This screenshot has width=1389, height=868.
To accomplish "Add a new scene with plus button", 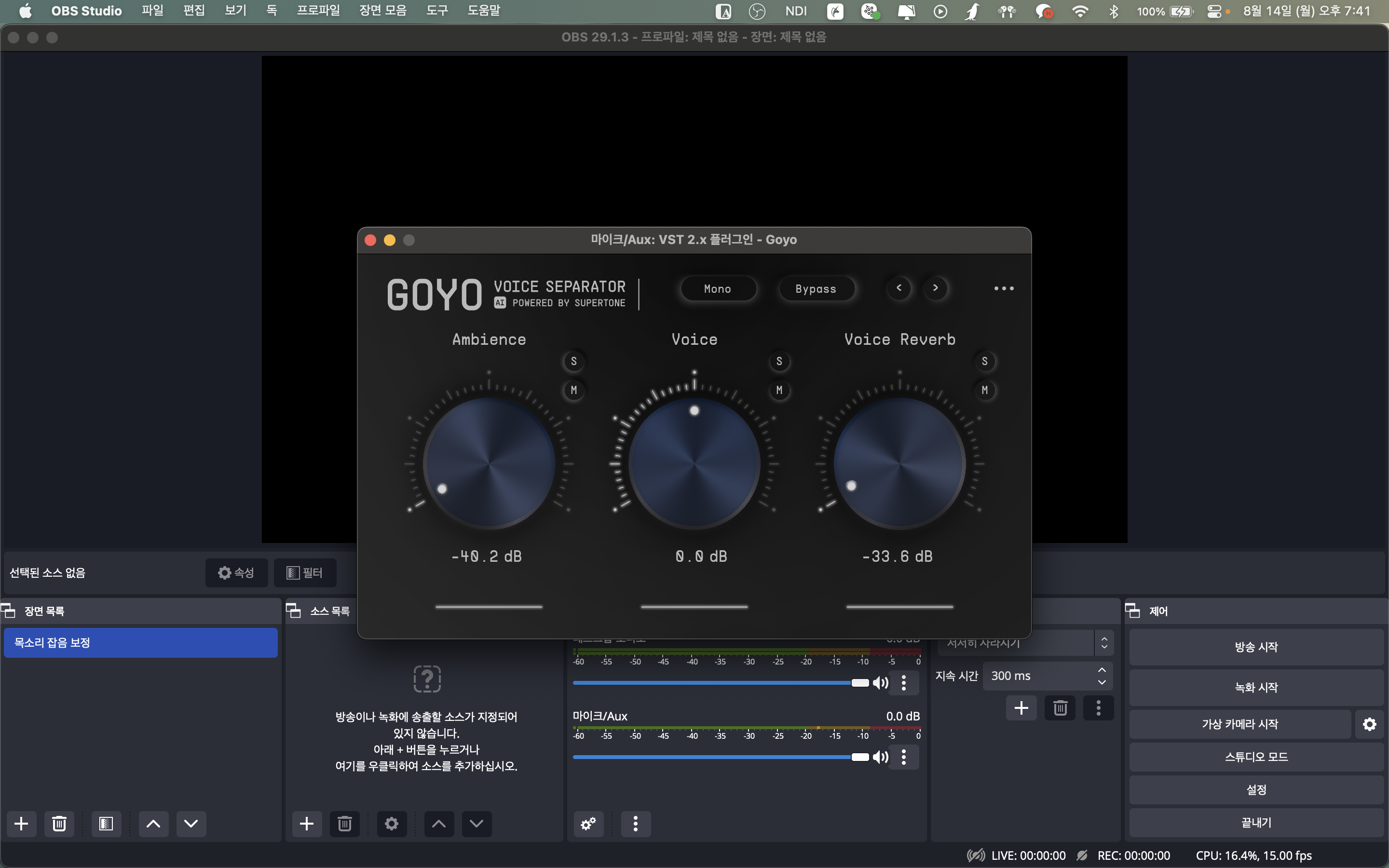I will click(21, 824).
